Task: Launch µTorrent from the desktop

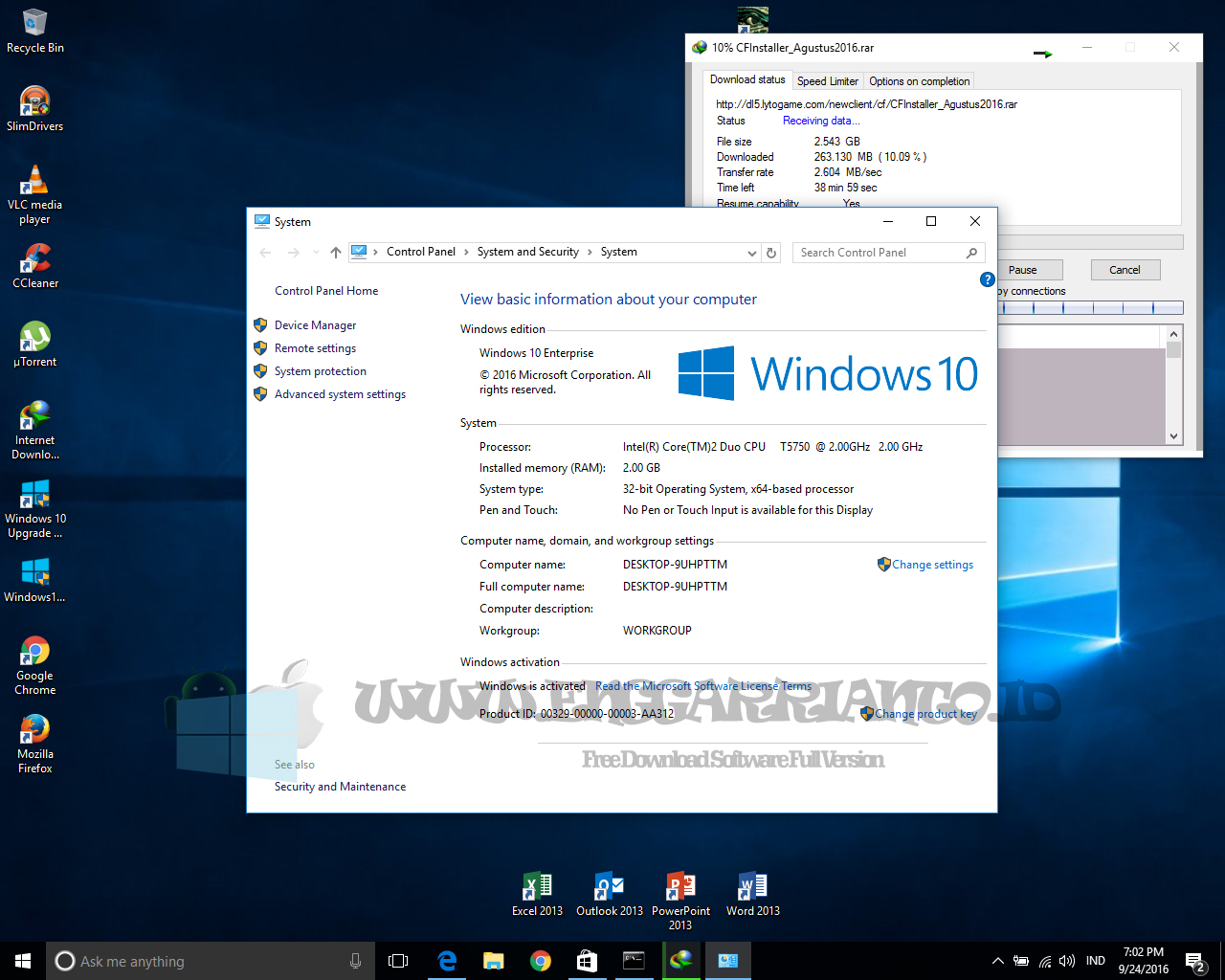Action: 34,345
